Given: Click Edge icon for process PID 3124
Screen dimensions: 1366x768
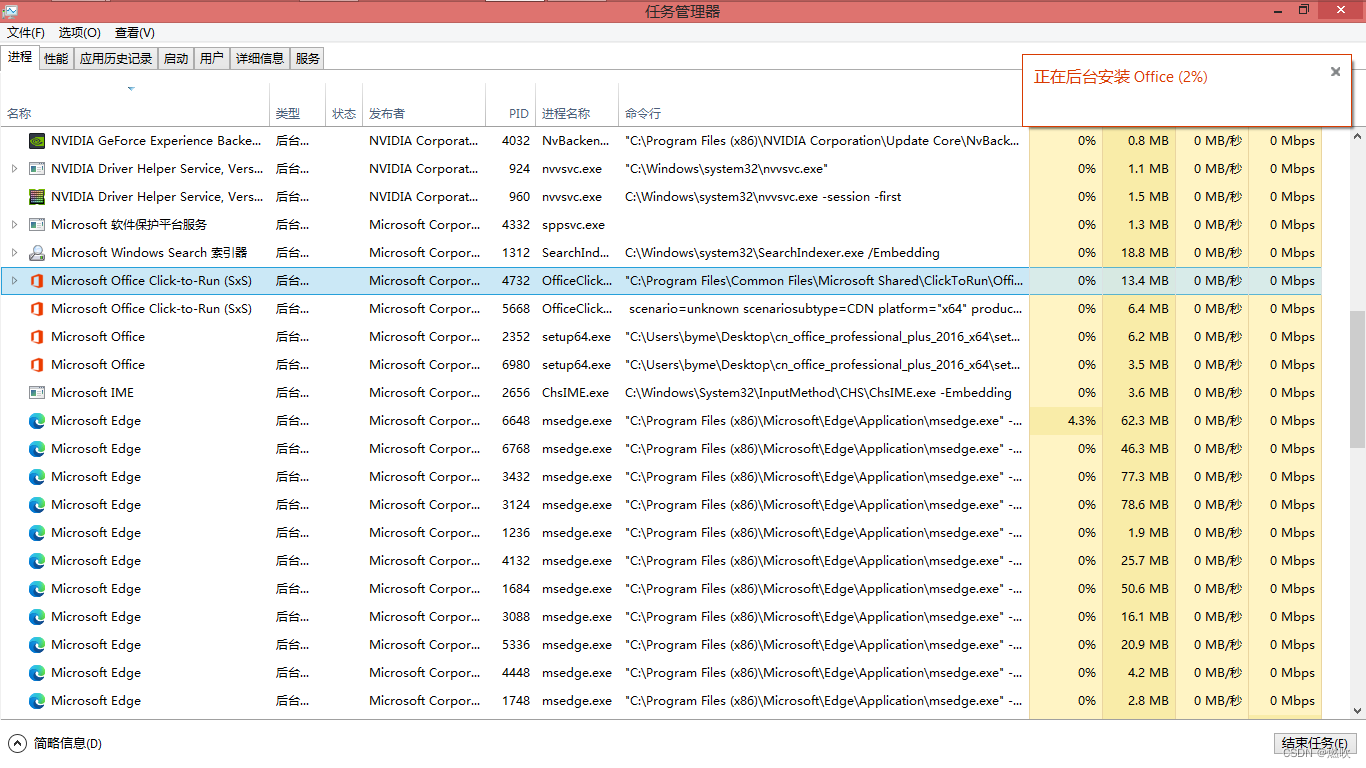Looking at the screenshot, I should 37,505.
